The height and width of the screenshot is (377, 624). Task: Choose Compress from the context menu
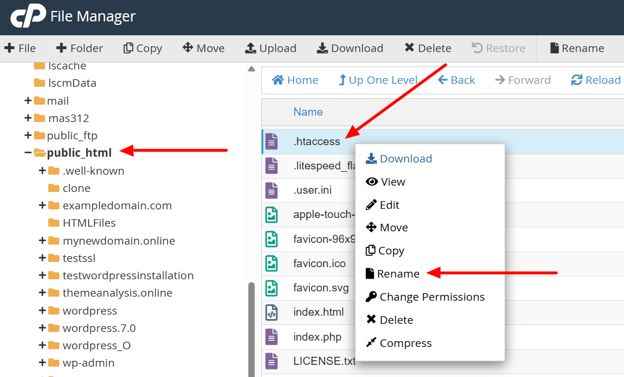pos(398,343)
